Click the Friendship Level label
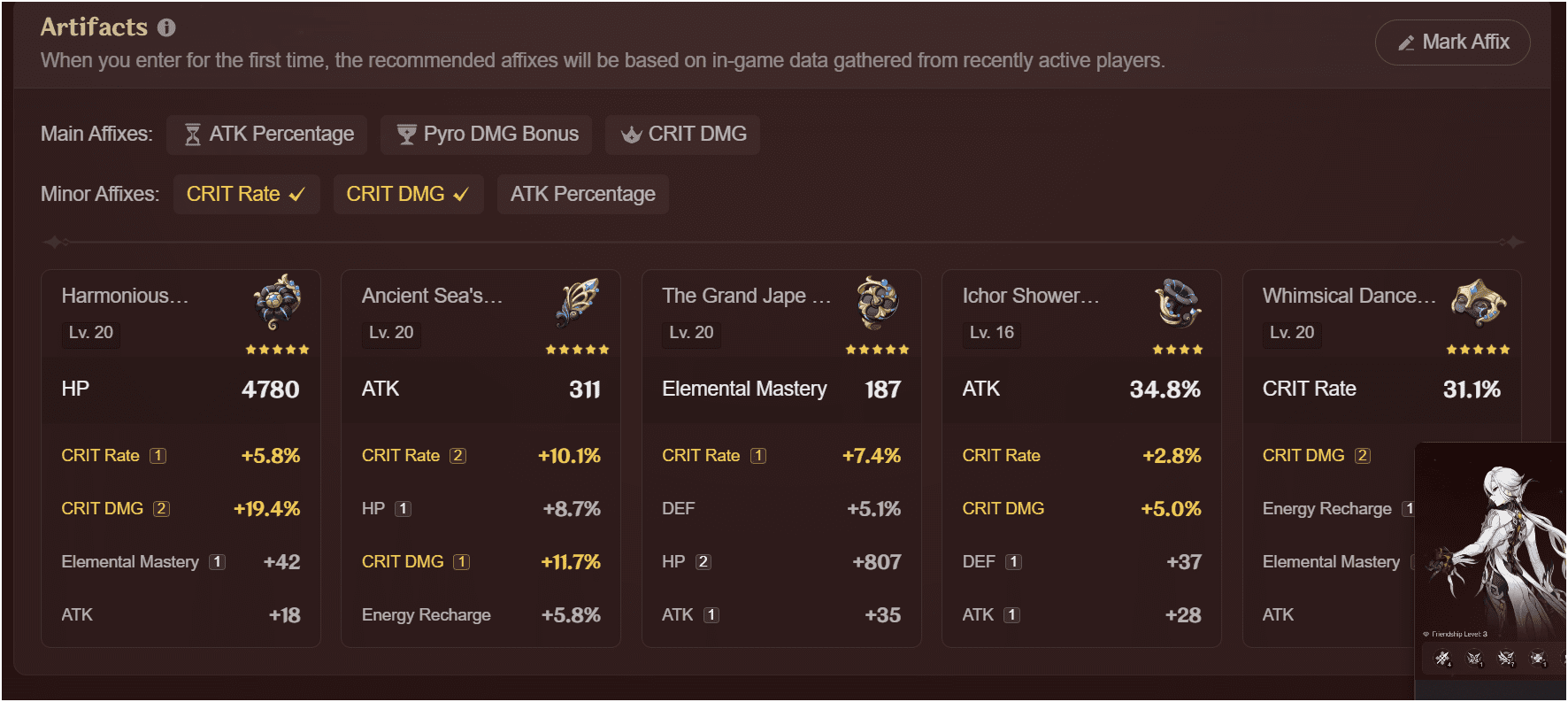 (1457, 634)
